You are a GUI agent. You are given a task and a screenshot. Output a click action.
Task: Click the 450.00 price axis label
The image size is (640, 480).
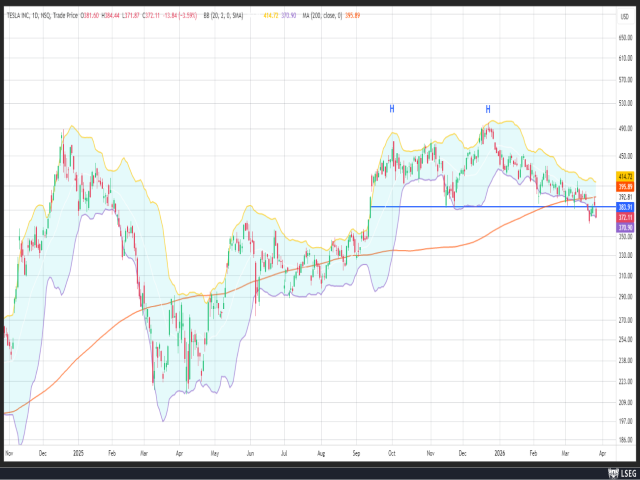[626, 156]
